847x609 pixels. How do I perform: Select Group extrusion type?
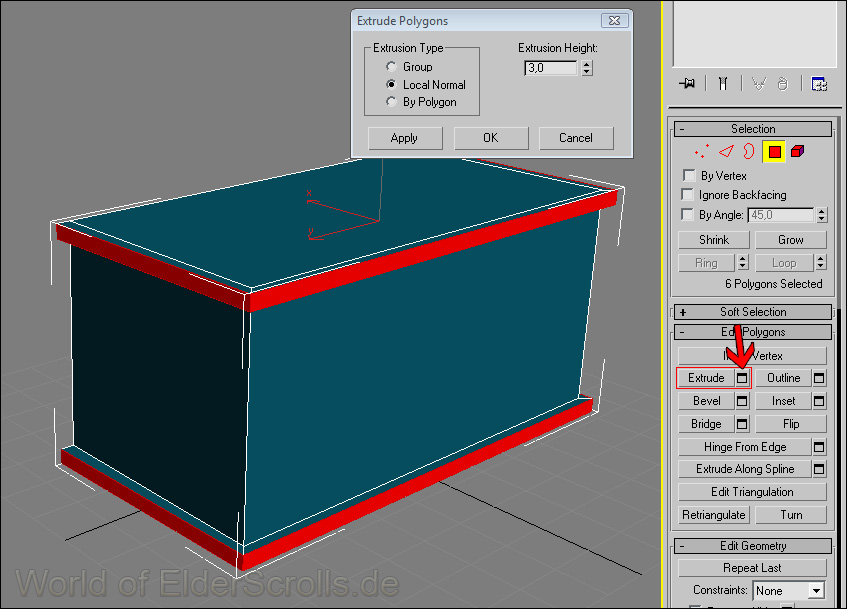tap(392, 66)
